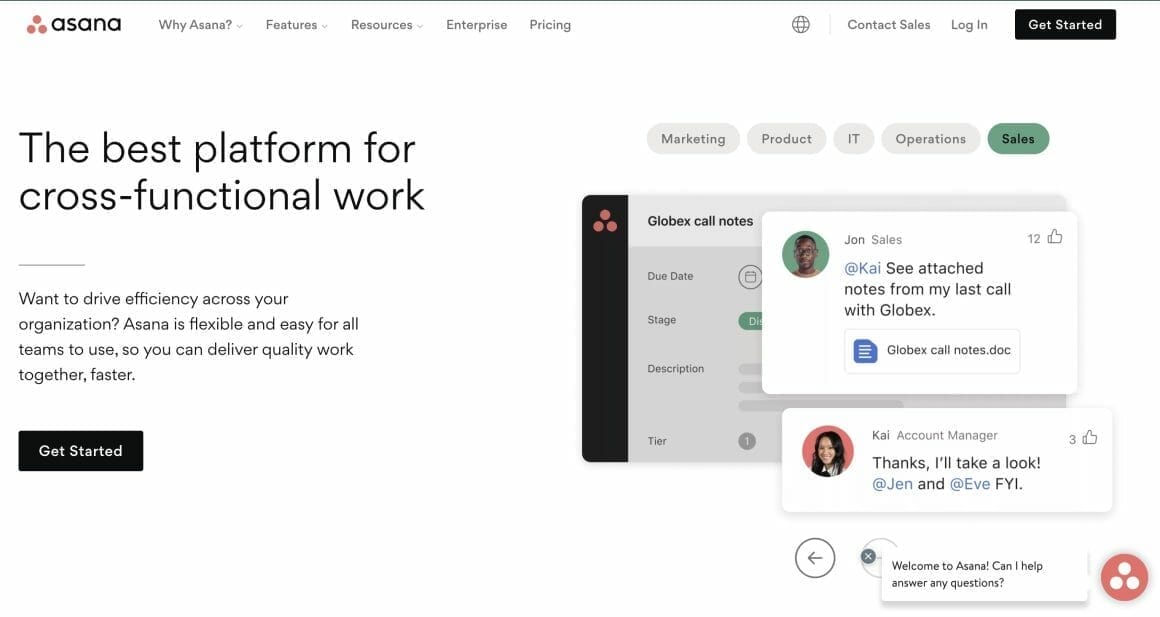
Task: Like Jon's comment with thumbs up
Action: [x=1055, y=237]
